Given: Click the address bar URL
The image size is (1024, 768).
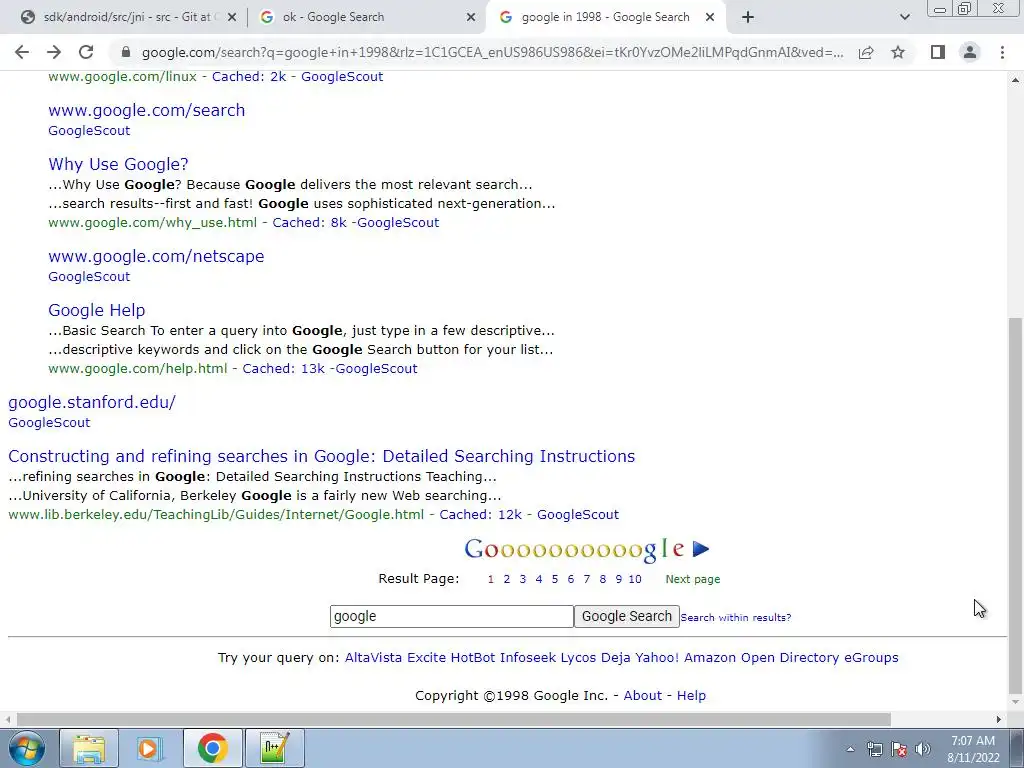Looking at the screenshot, I should point(492,52).
